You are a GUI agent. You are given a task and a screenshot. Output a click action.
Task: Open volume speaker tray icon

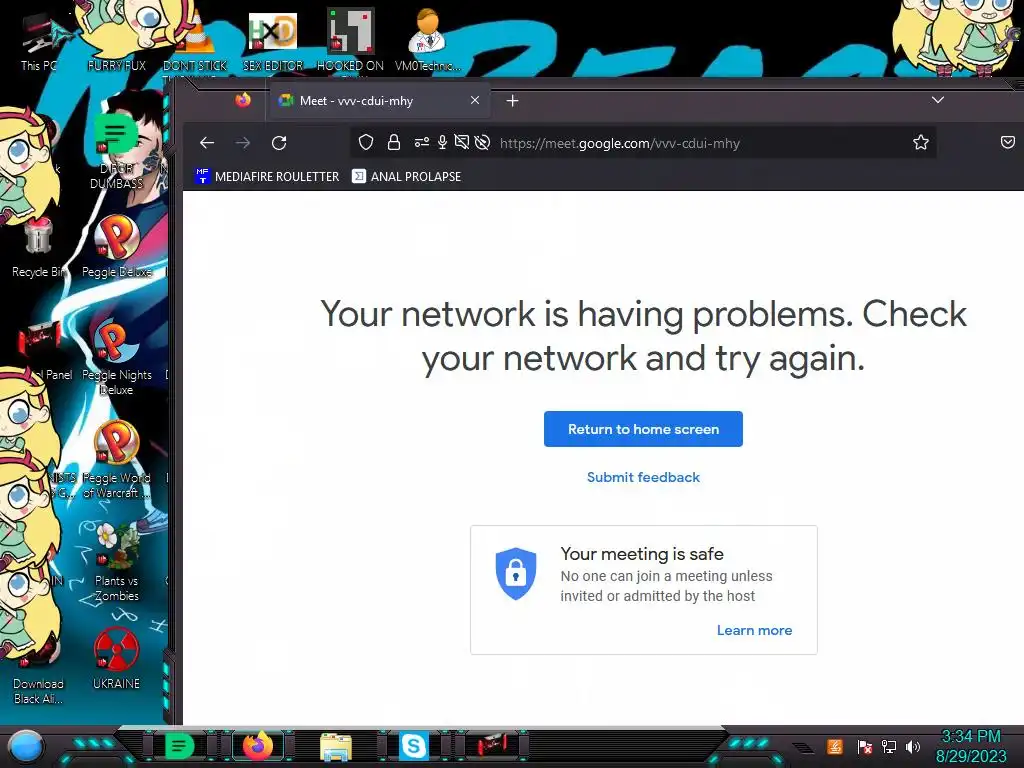click(913, 746)
